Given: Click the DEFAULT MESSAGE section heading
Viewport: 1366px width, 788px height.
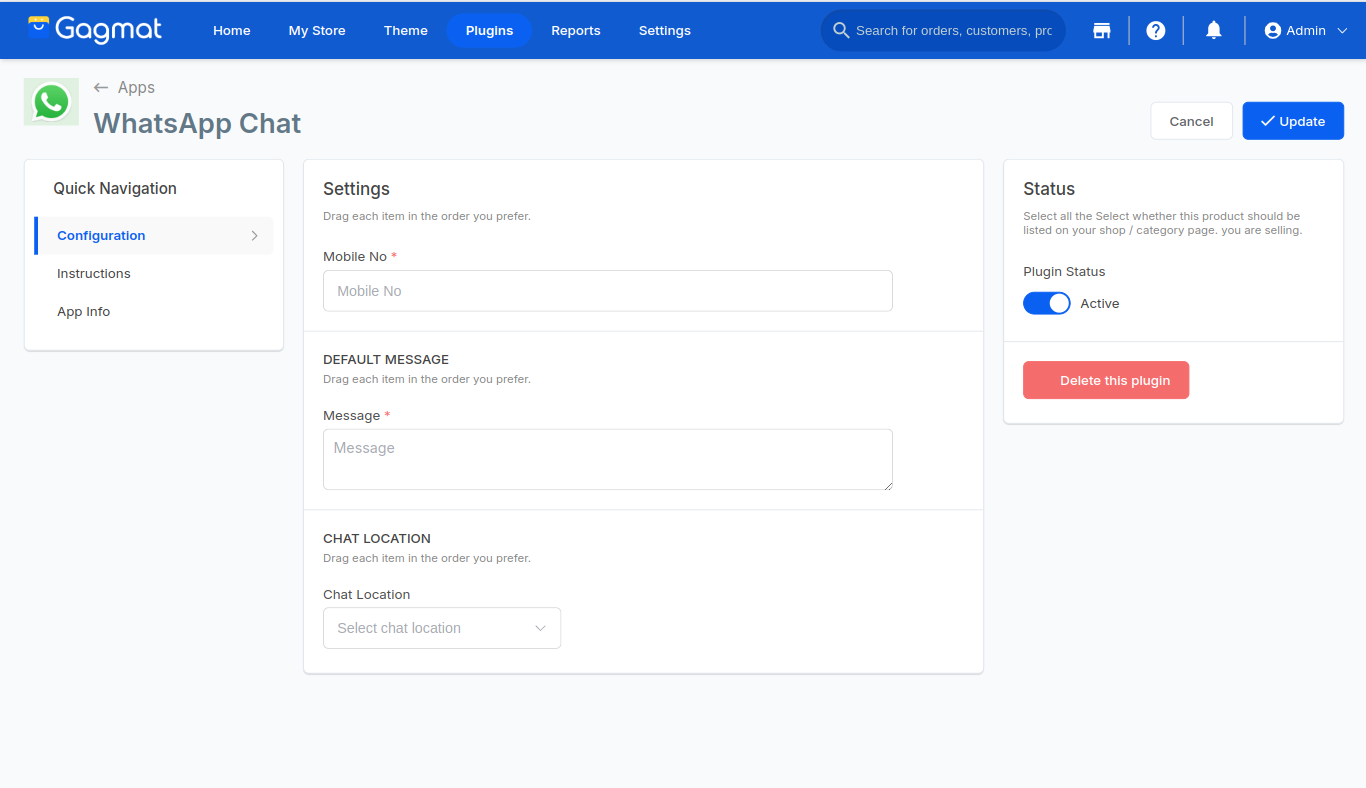Looking at the screenshot, I should [x=386, y=360].
